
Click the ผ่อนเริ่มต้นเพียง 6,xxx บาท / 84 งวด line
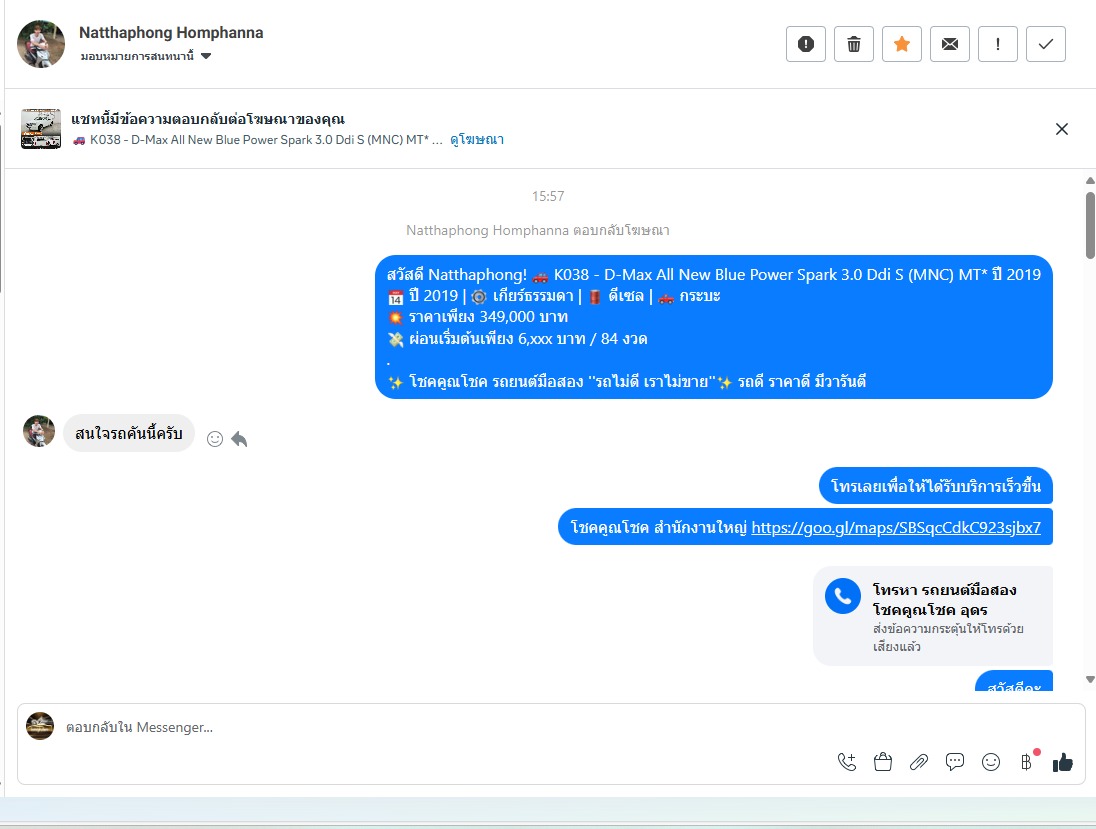tap(528, 339)
